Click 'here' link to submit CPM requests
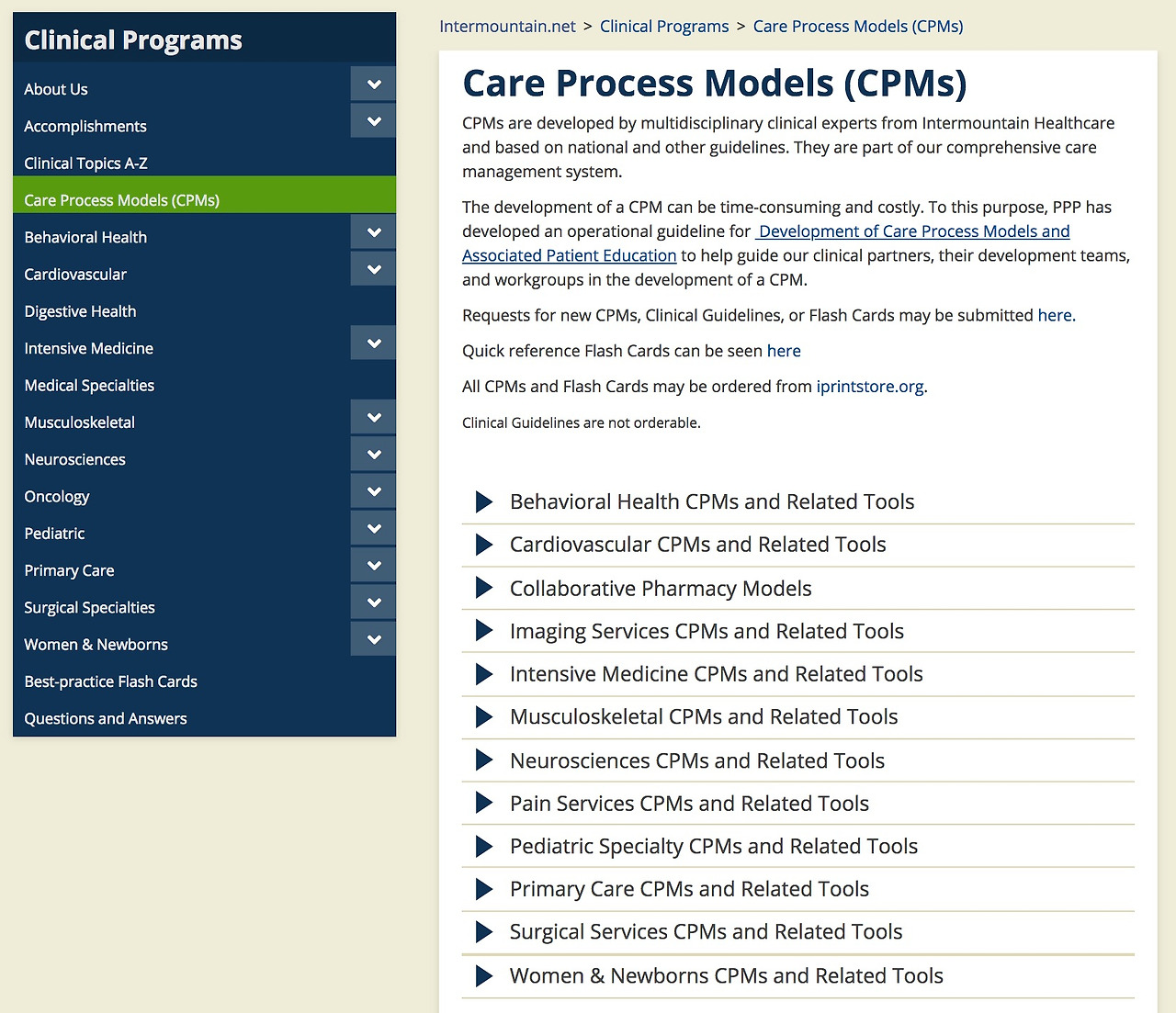This screenshot has height=1013, width=1176. [x=1055, y=315]
